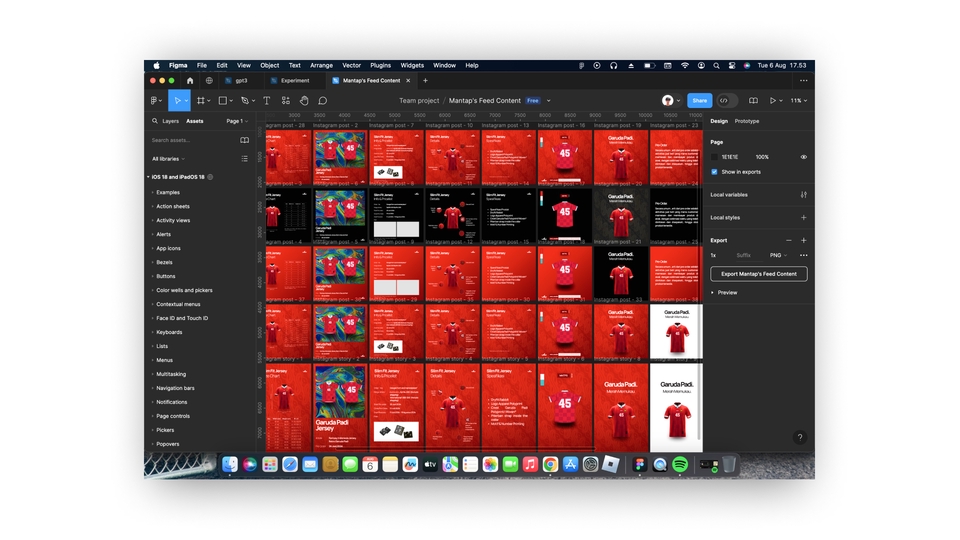Open Frame tool options dropdown arrow

point(209,101)
